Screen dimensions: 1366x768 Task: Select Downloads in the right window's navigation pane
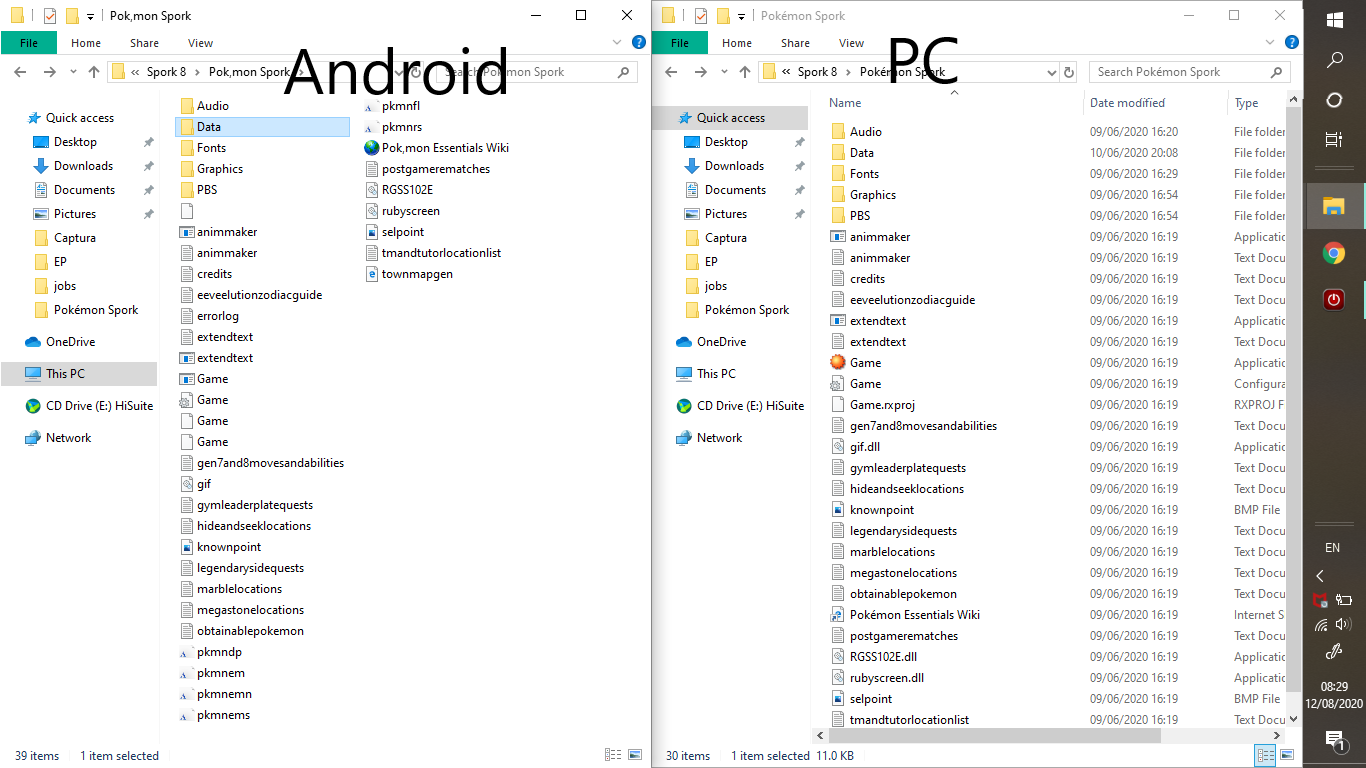click(734, 166)
